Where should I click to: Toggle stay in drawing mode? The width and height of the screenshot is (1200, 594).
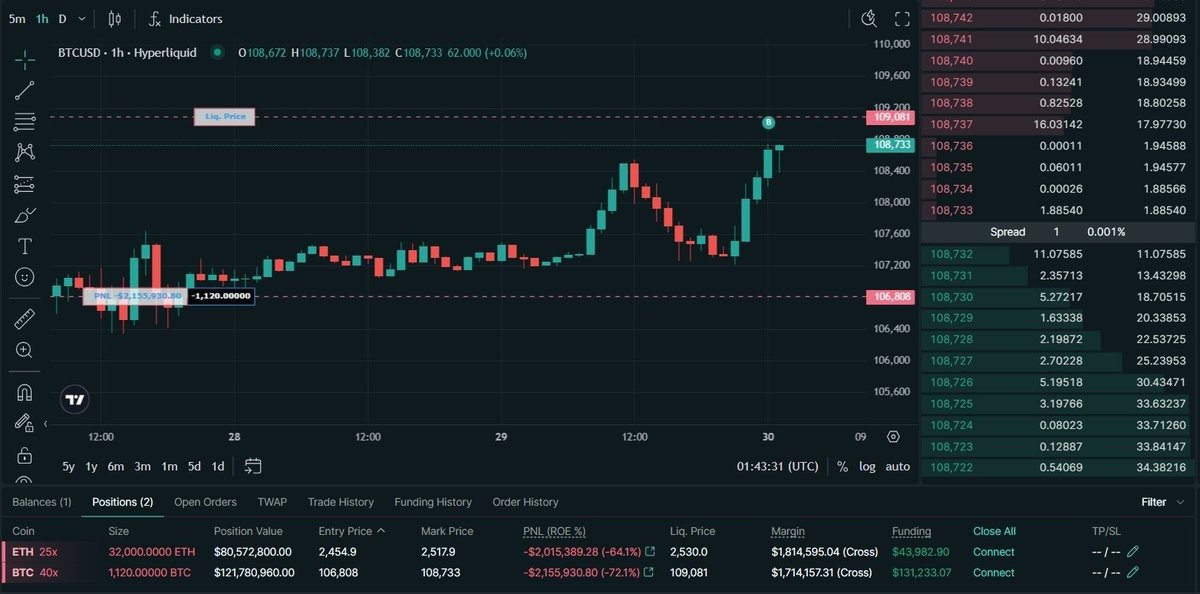pos(24,423)
